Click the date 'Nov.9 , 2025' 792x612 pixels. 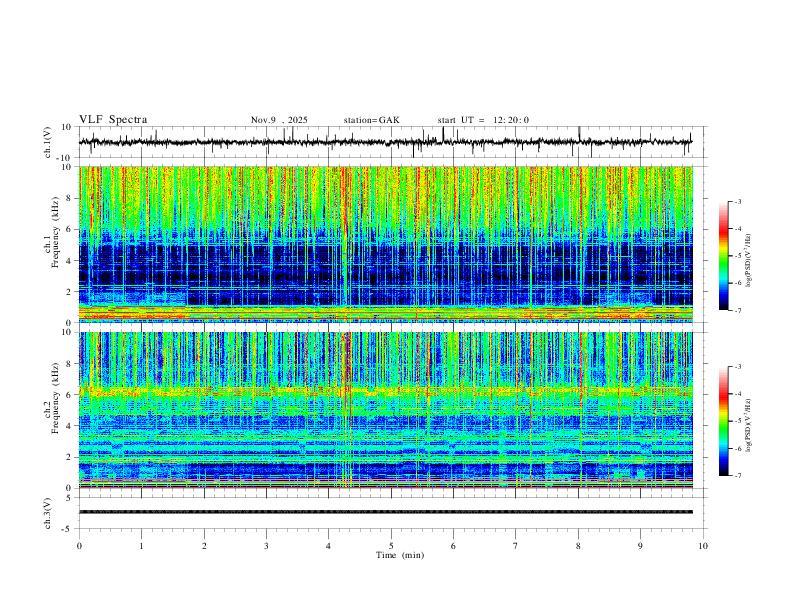click(x=279, y=120)
